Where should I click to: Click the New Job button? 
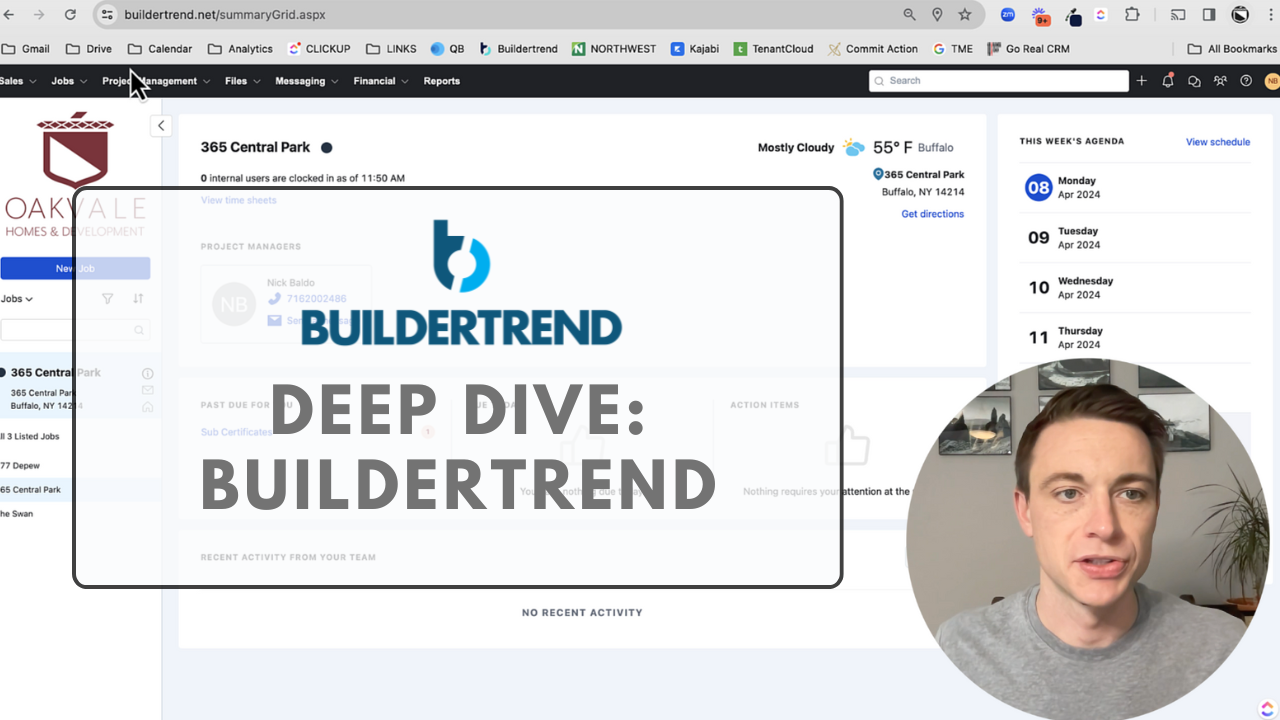pyautogui.click(x=75, y=268)
